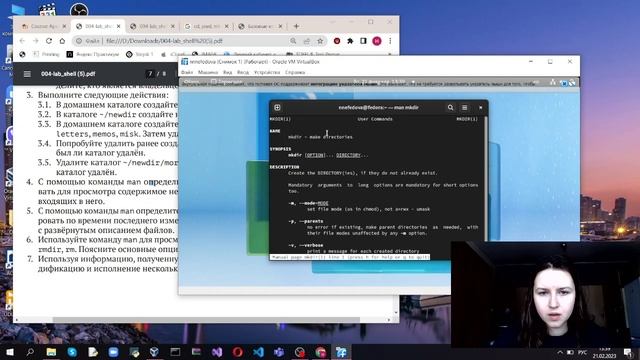Image resolution: width=640 pixels, height=360 pixels.
Task: Open VS Code from the taskbar
Action: pyautogui.click(x=258, y=352)
